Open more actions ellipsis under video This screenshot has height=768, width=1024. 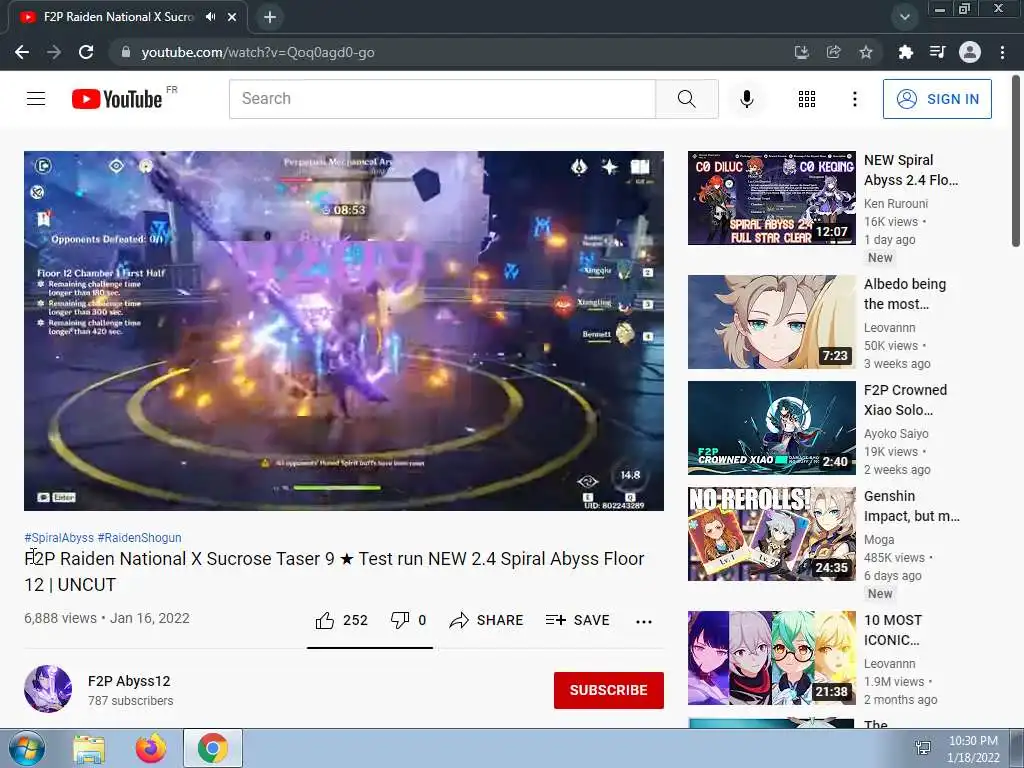click(x=644, y=622)
